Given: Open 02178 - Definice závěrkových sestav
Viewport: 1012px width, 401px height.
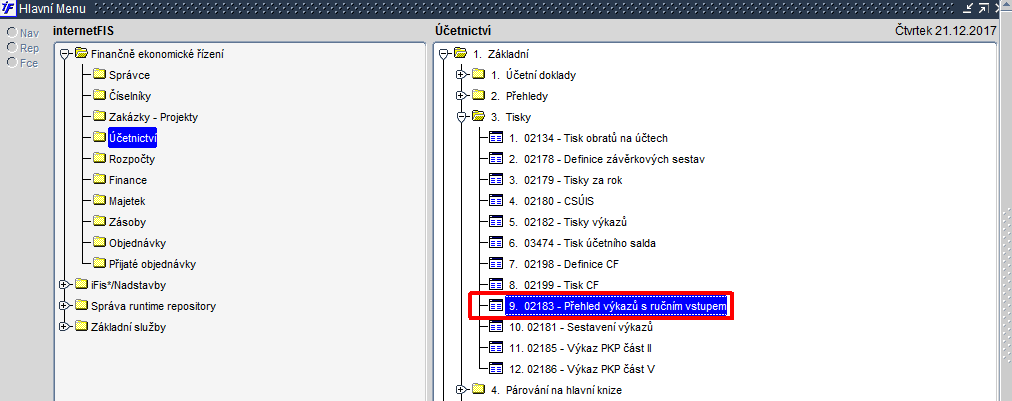Looking at the screenshot, I should click(x=606, y=159).
